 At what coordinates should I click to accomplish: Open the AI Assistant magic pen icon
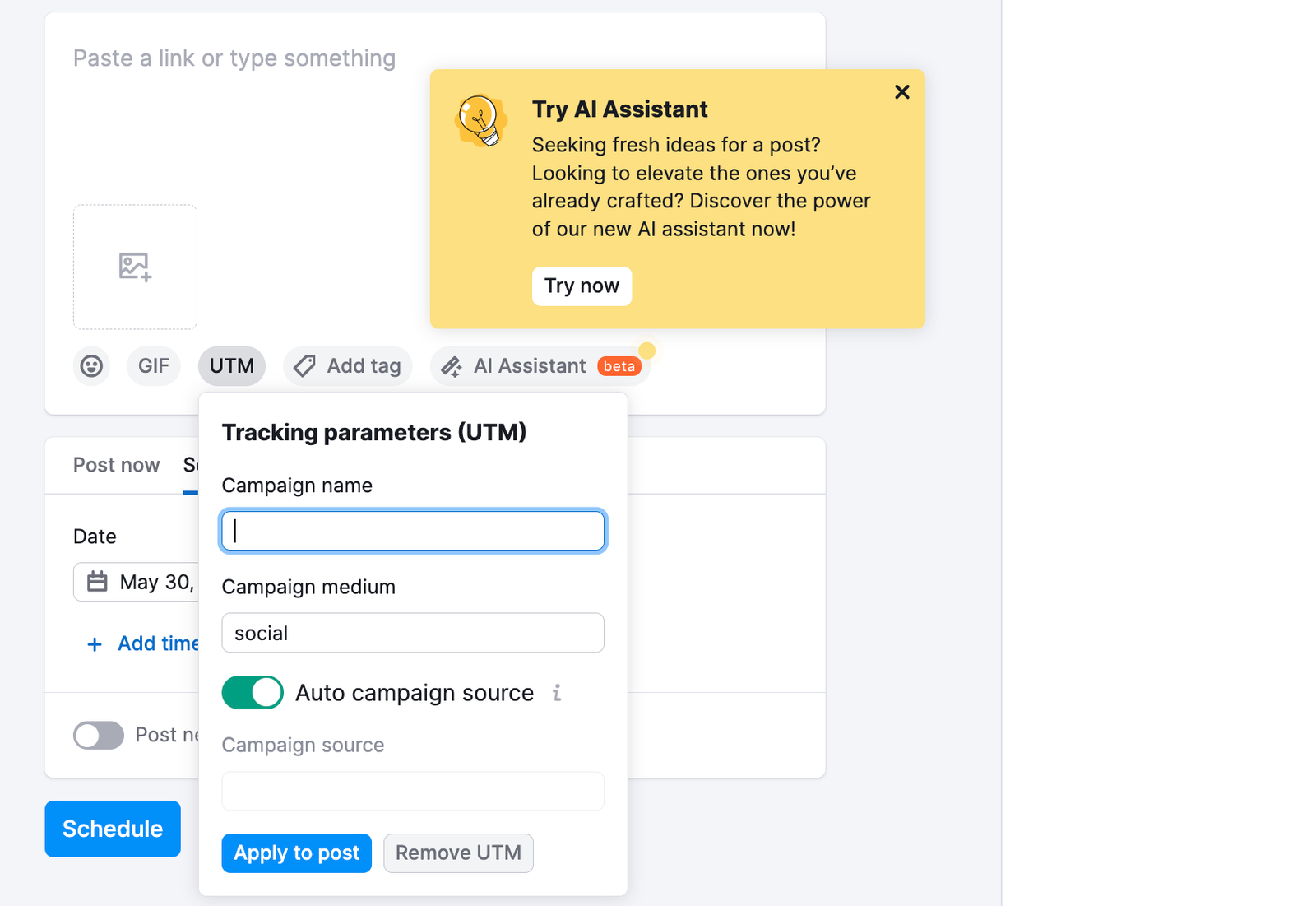click(x=452, y=366)
